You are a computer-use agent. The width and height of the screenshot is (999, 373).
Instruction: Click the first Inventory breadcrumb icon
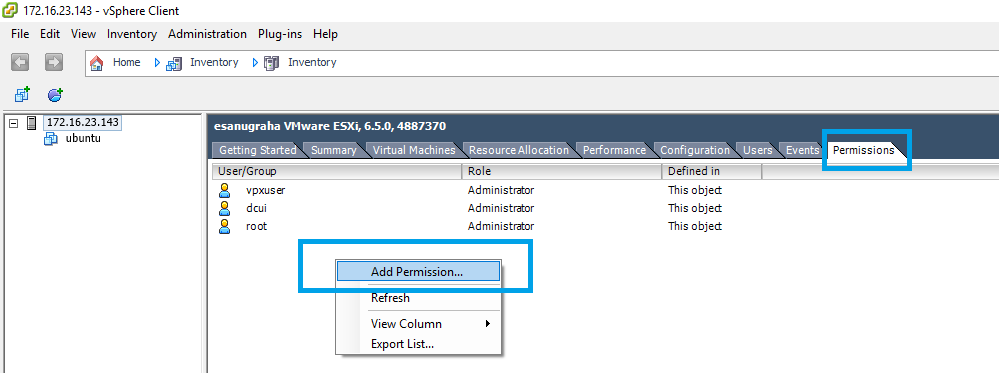(174, 63)
